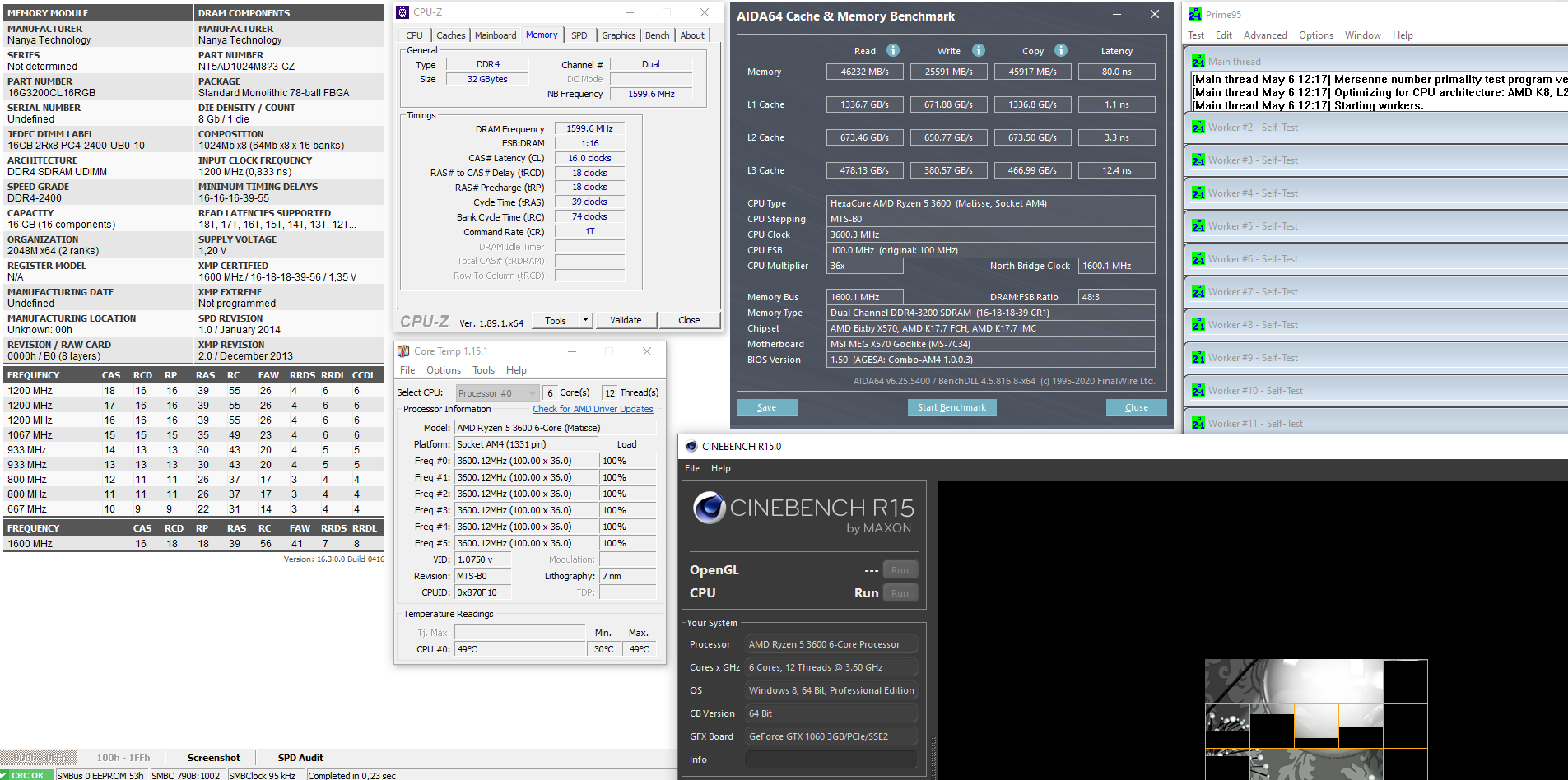
Task: Click the Worker #5 Self-Test window icon
Action: (x=1198, y=225)
